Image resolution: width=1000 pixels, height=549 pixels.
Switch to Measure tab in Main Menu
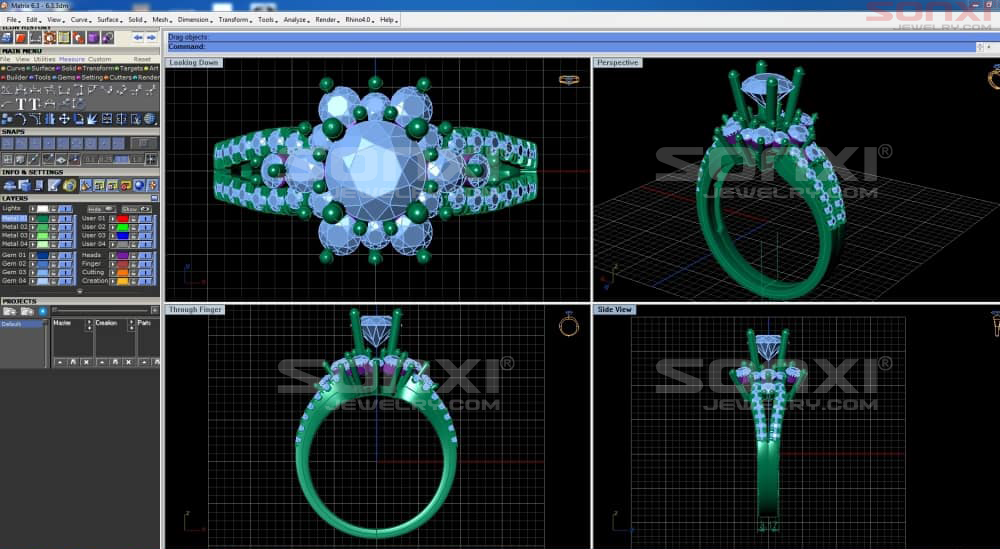(x=71, y=59)
